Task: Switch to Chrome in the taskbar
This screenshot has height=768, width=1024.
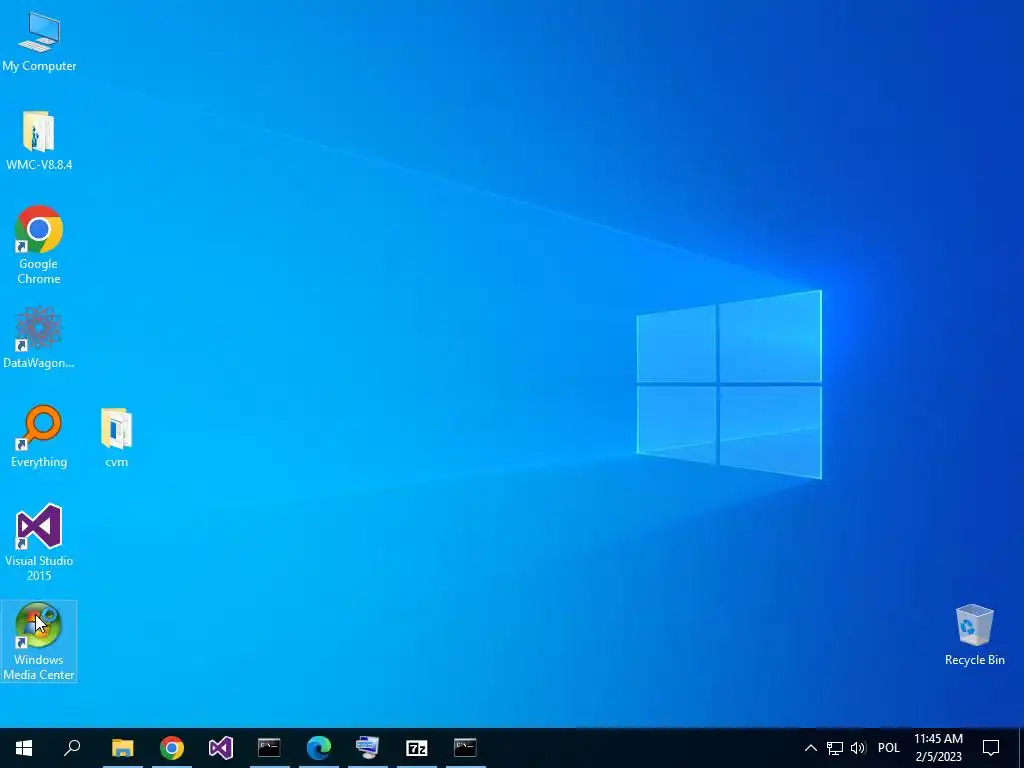Action: click(x=172, y=748)
